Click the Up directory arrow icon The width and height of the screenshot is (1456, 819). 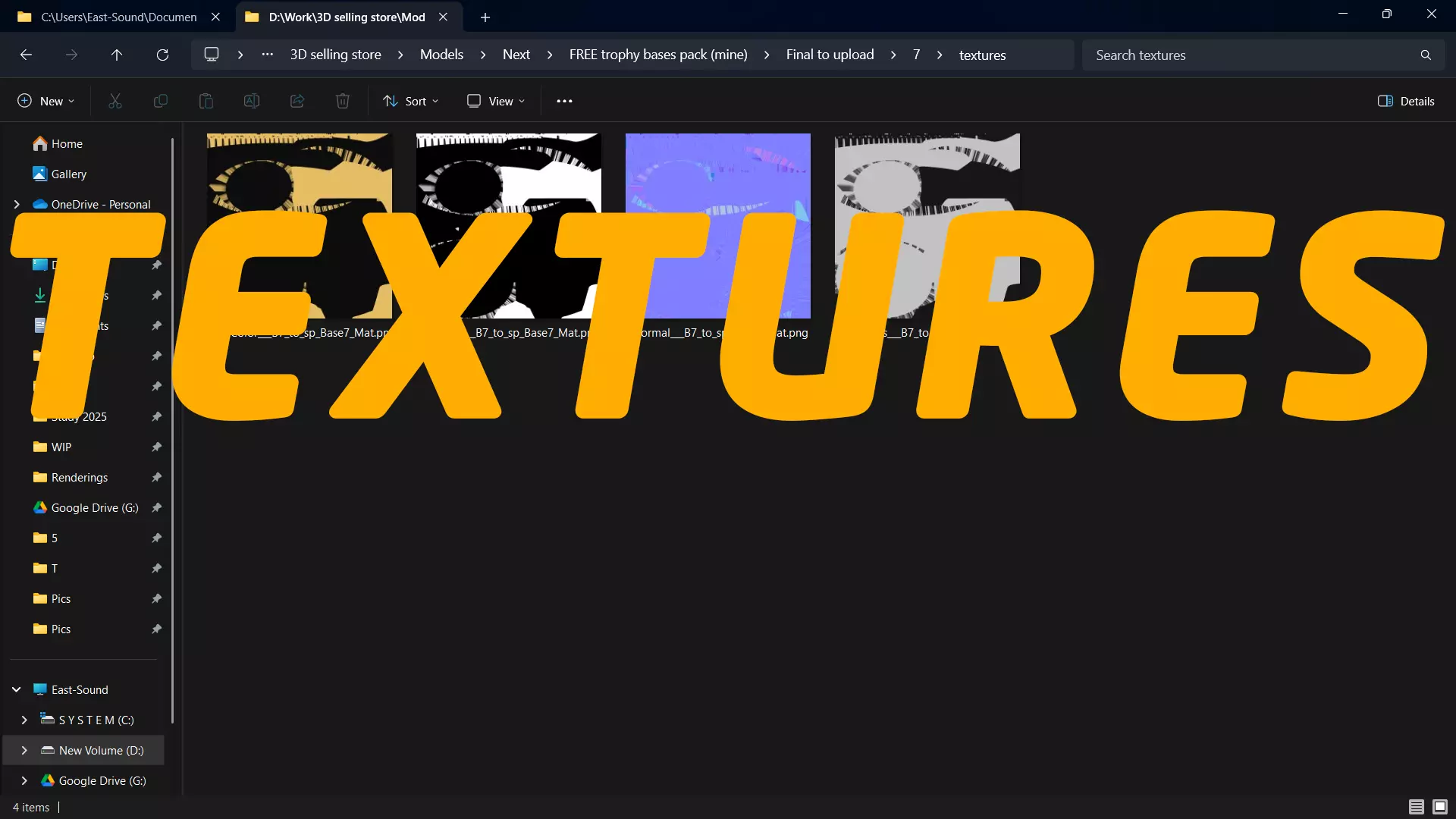117,55
